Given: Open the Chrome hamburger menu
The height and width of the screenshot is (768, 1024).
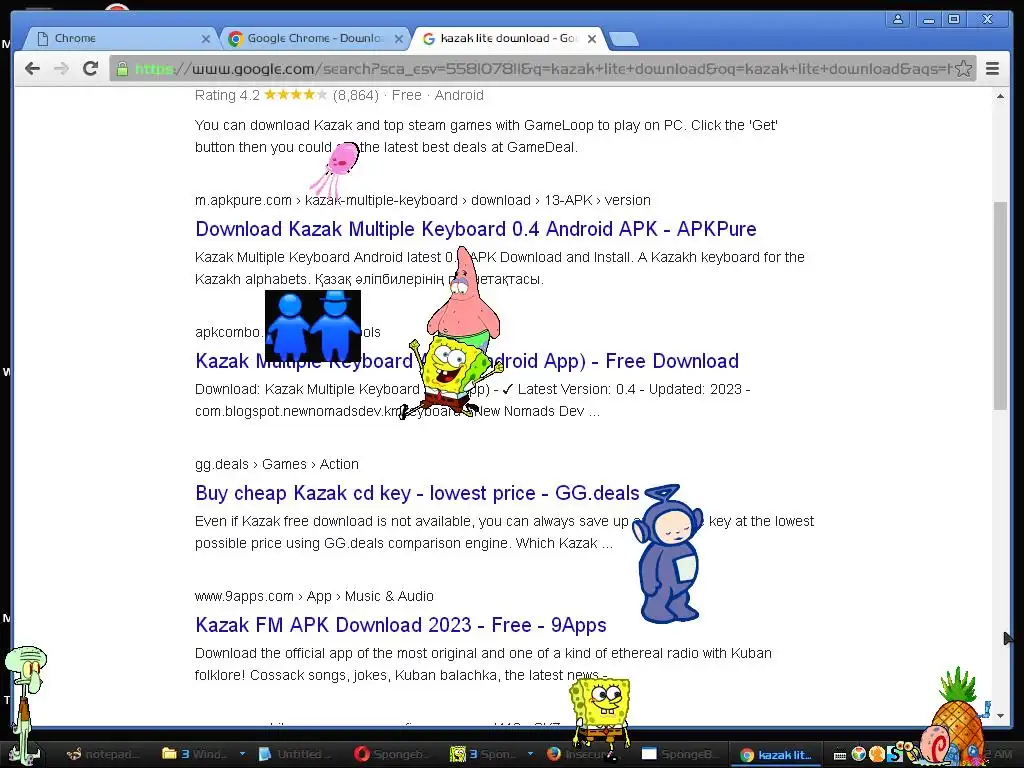Looking at the screenshot, I should point(992,69).
